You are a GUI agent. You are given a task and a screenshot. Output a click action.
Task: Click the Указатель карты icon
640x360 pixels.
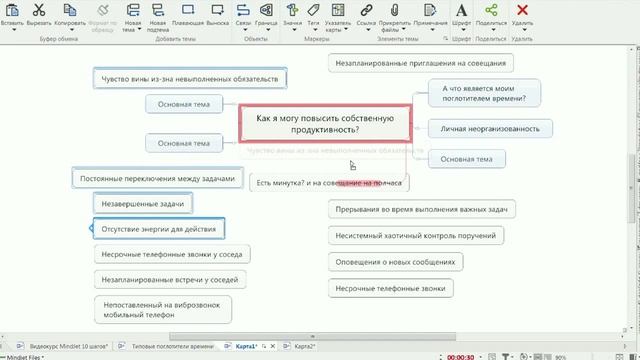point(338,10)
